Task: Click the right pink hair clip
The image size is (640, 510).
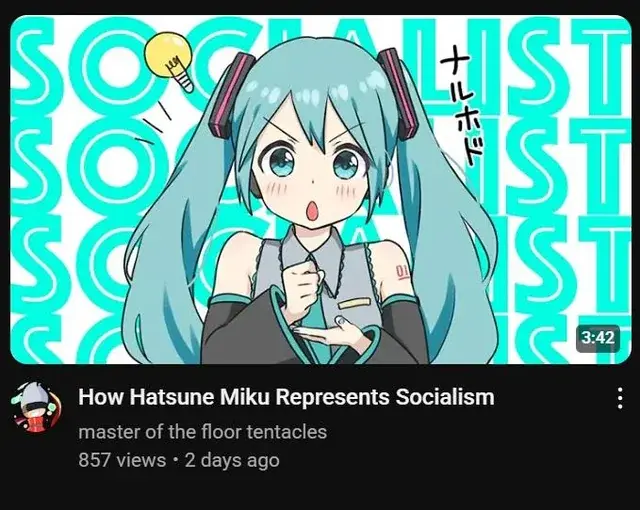Action: tap(398, 93)
